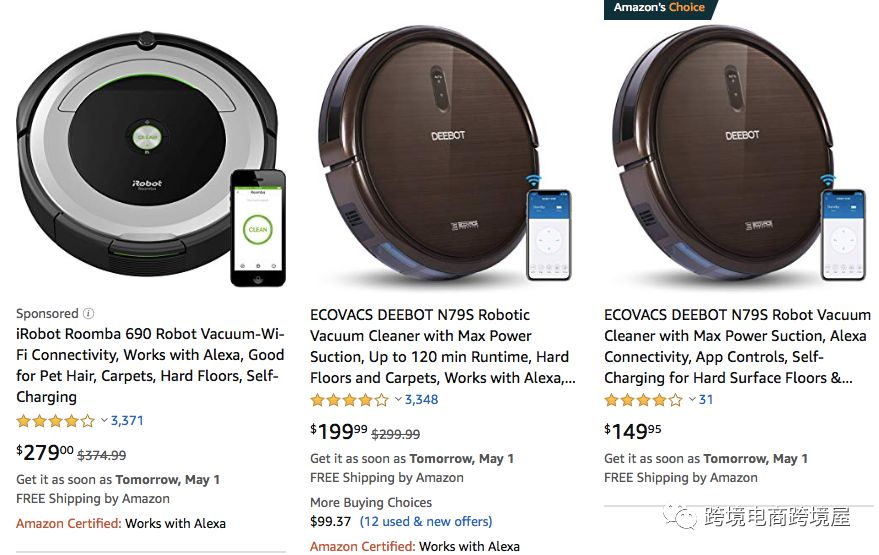
Task: View the 3,348 DEEBOT reviews
Action: (421, 400)
